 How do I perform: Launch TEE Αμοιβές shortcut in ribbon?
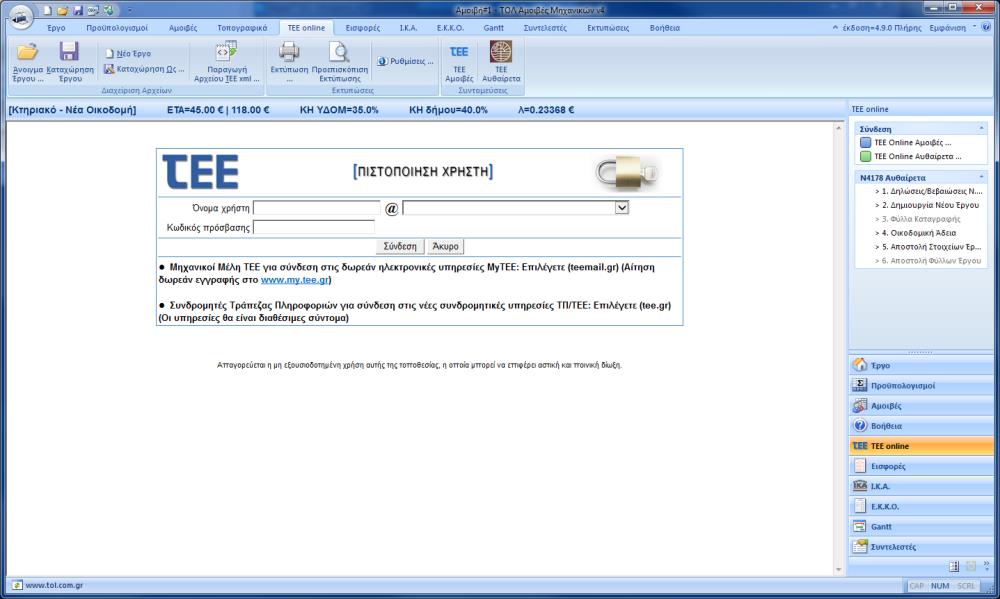pyautogui.click(x=459, y=62)
